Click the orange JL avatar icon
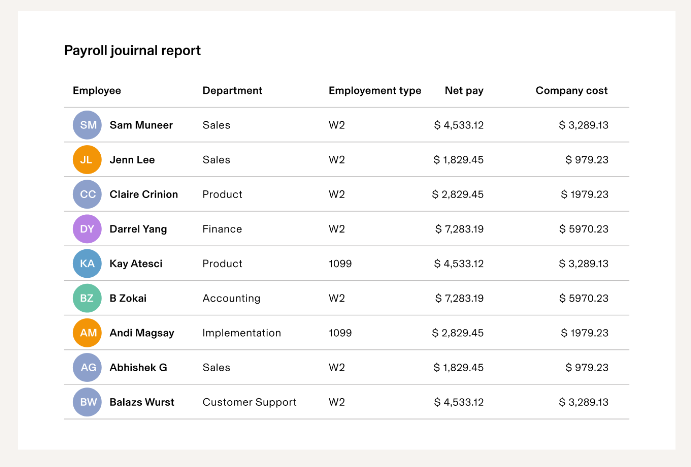691x467 pixels. tap(88, 160)
